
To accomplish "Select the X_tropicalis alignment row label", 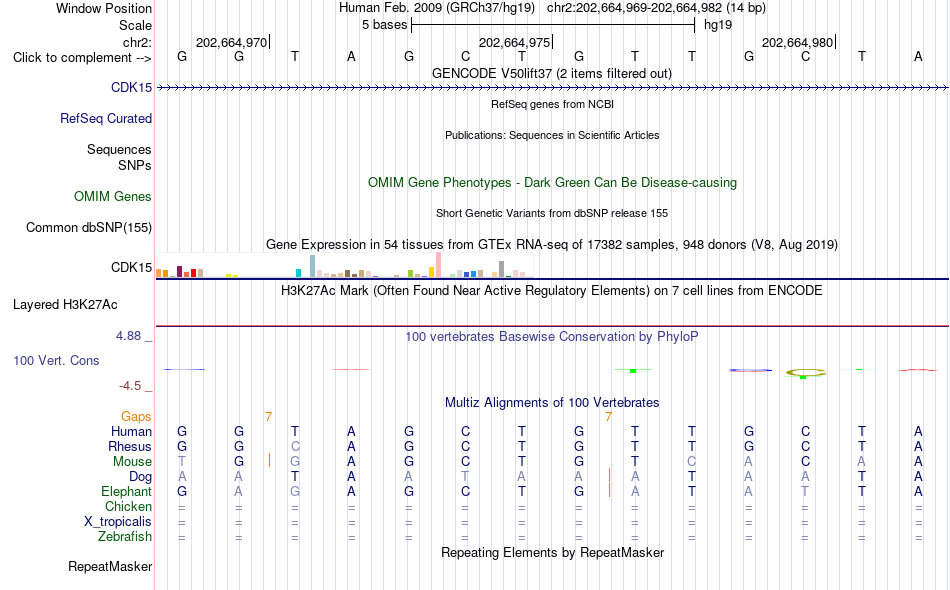I will click(118, 522).
